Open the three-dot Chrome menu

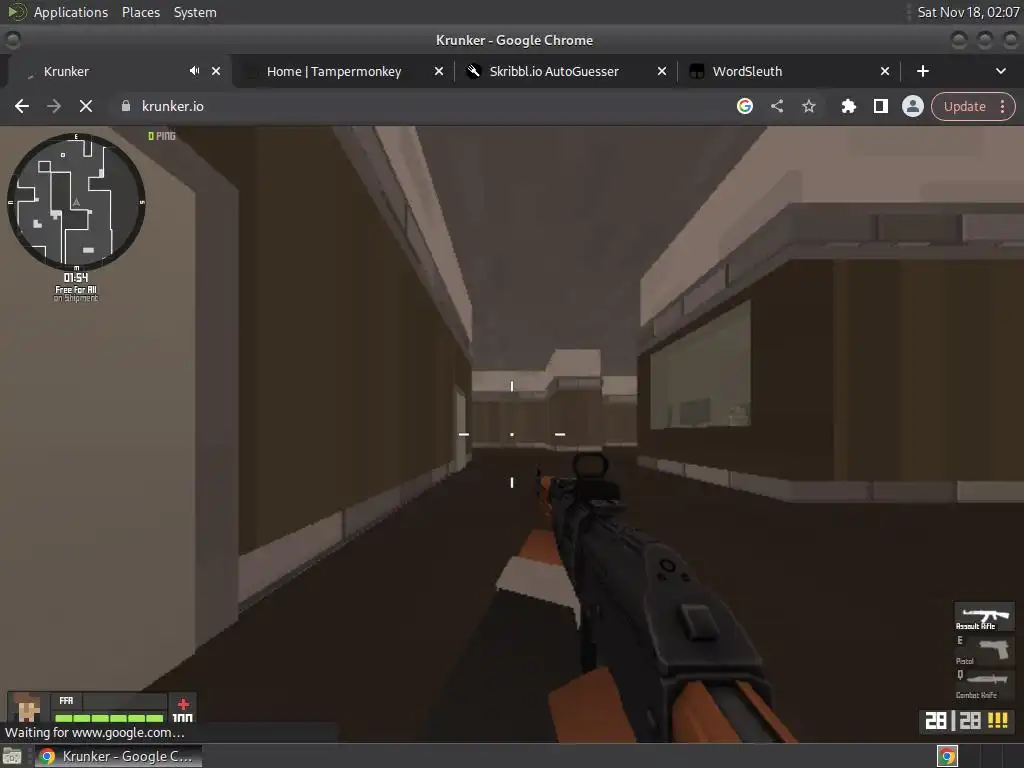coord(1002,106)
